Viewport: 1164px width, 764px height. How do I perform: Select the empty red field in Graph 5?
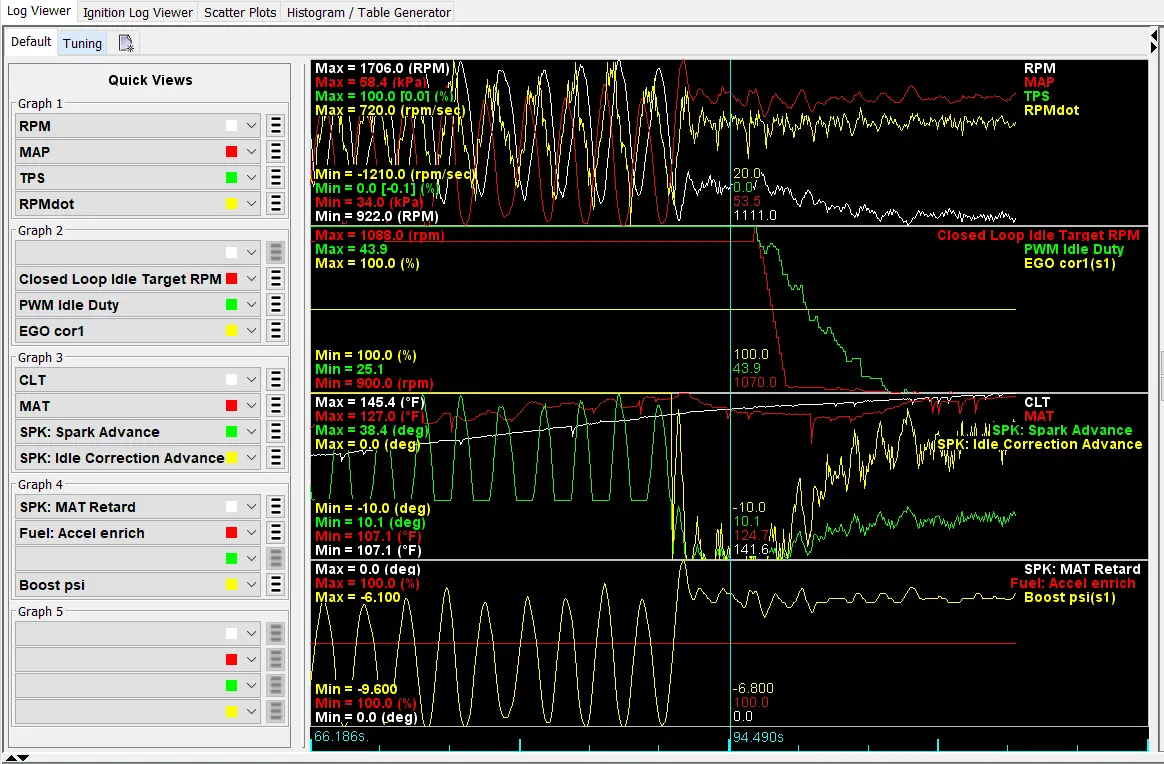point(137,659)
